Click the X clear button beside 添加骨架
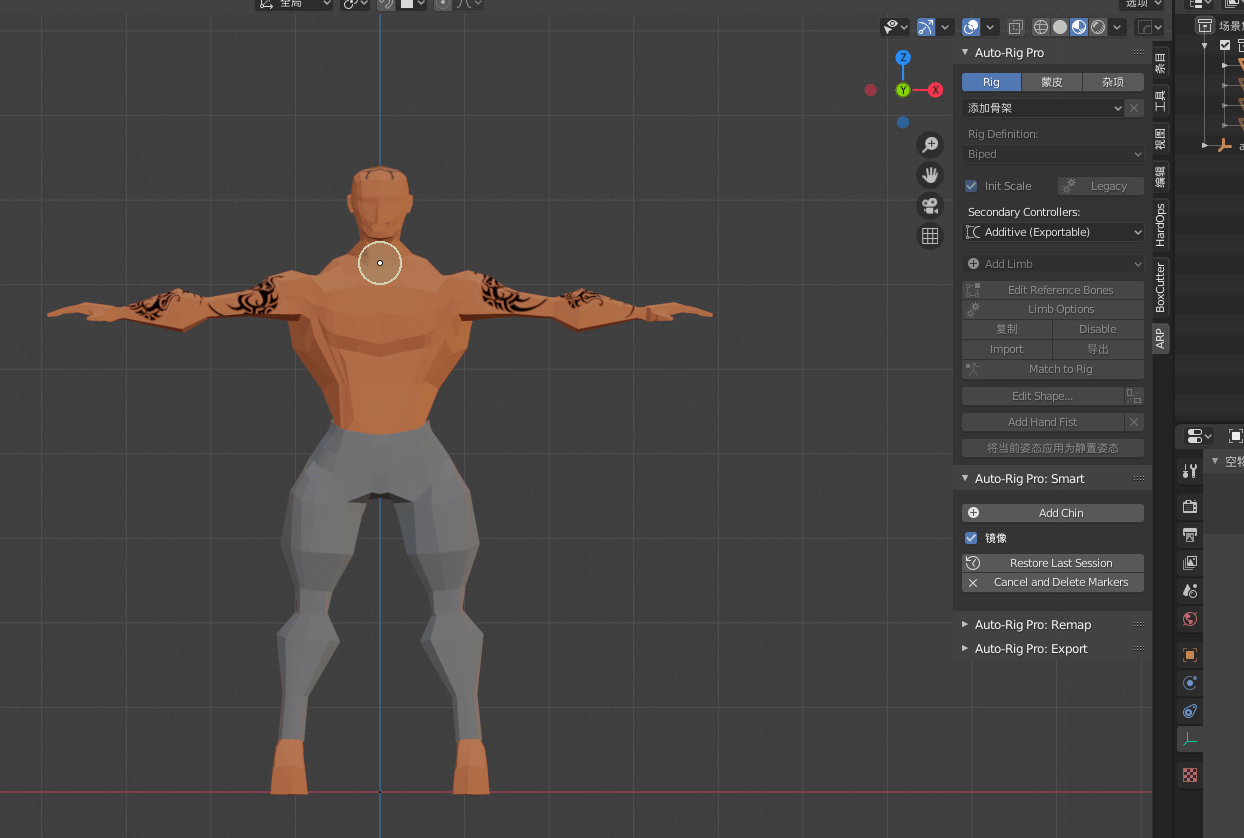The height and width of the screenshot is (838, 1244). coord(1134,108)
